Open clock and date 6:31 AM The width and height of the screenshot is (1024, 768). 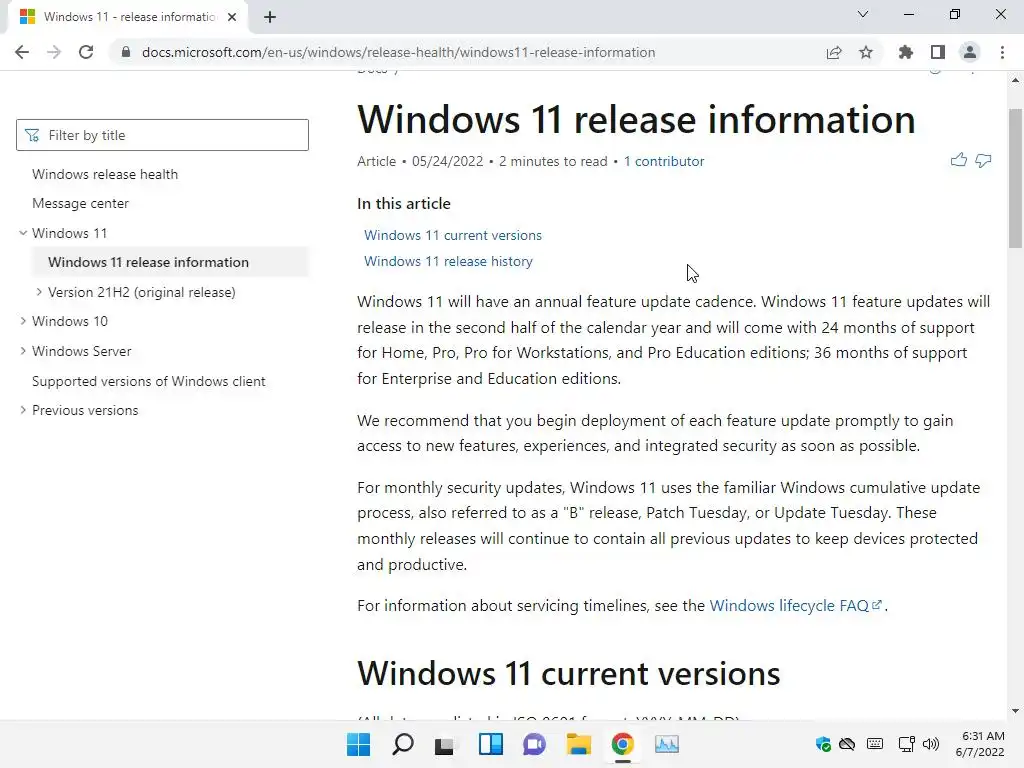pos(980,744)
